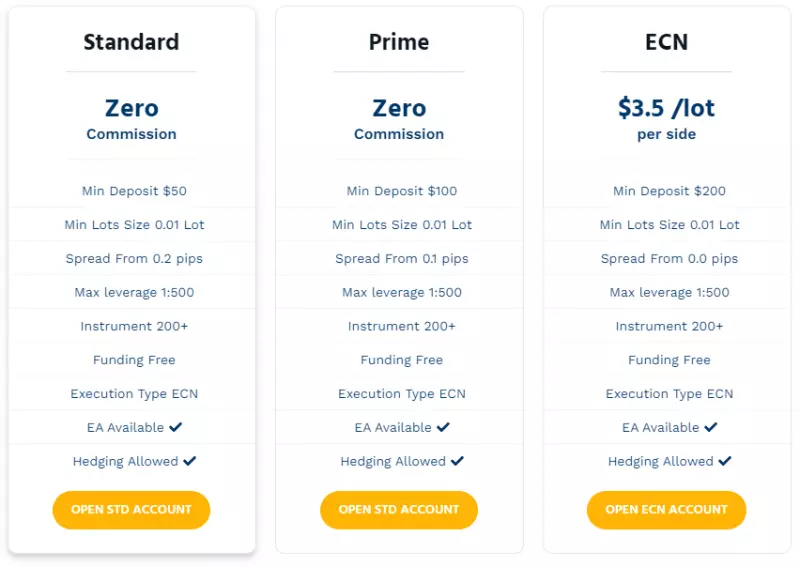
Task: Click the Hedging Allowed checkmark in Prime card
Action: (x=457, y=461)
